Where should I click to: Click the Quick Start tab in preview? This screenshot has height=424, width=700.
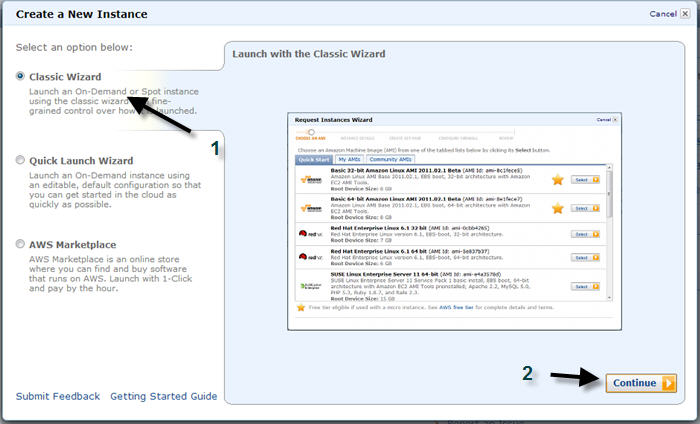click(314, 159)
